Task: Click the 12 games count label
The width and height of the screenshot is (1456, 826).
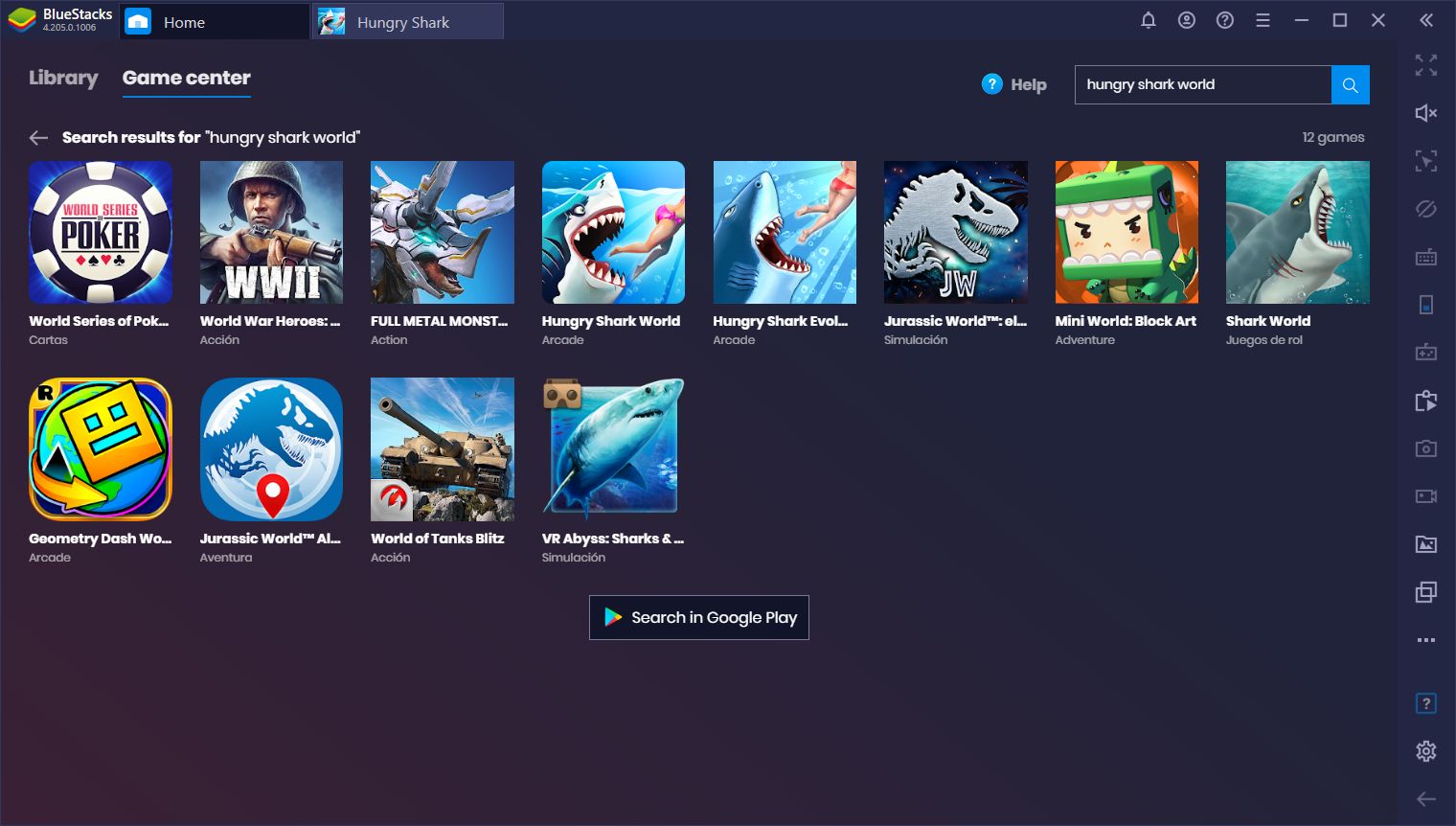Action: (1333, 137)
